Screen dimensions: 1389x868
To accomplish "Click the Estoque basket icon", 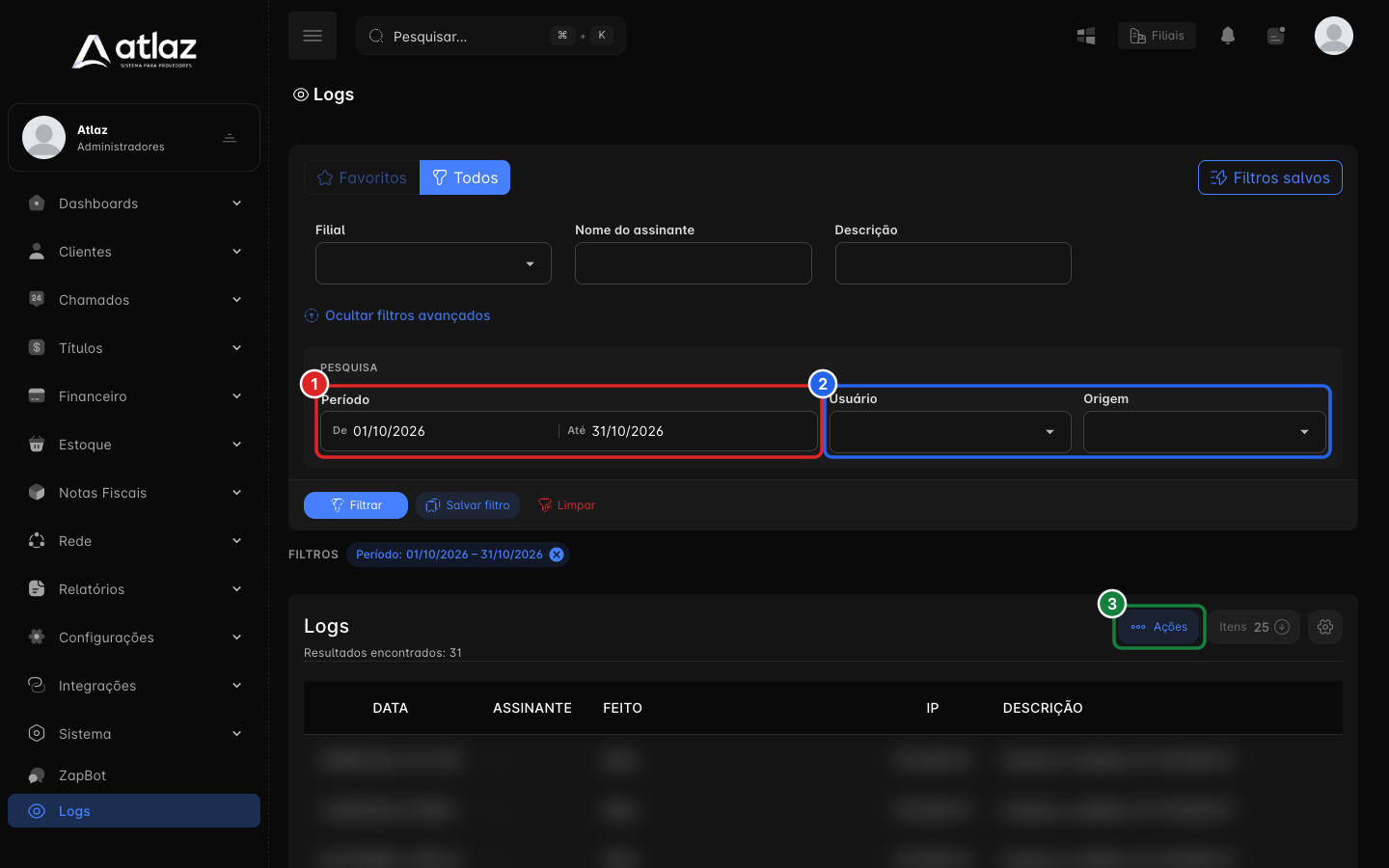I will click(37, 445).
